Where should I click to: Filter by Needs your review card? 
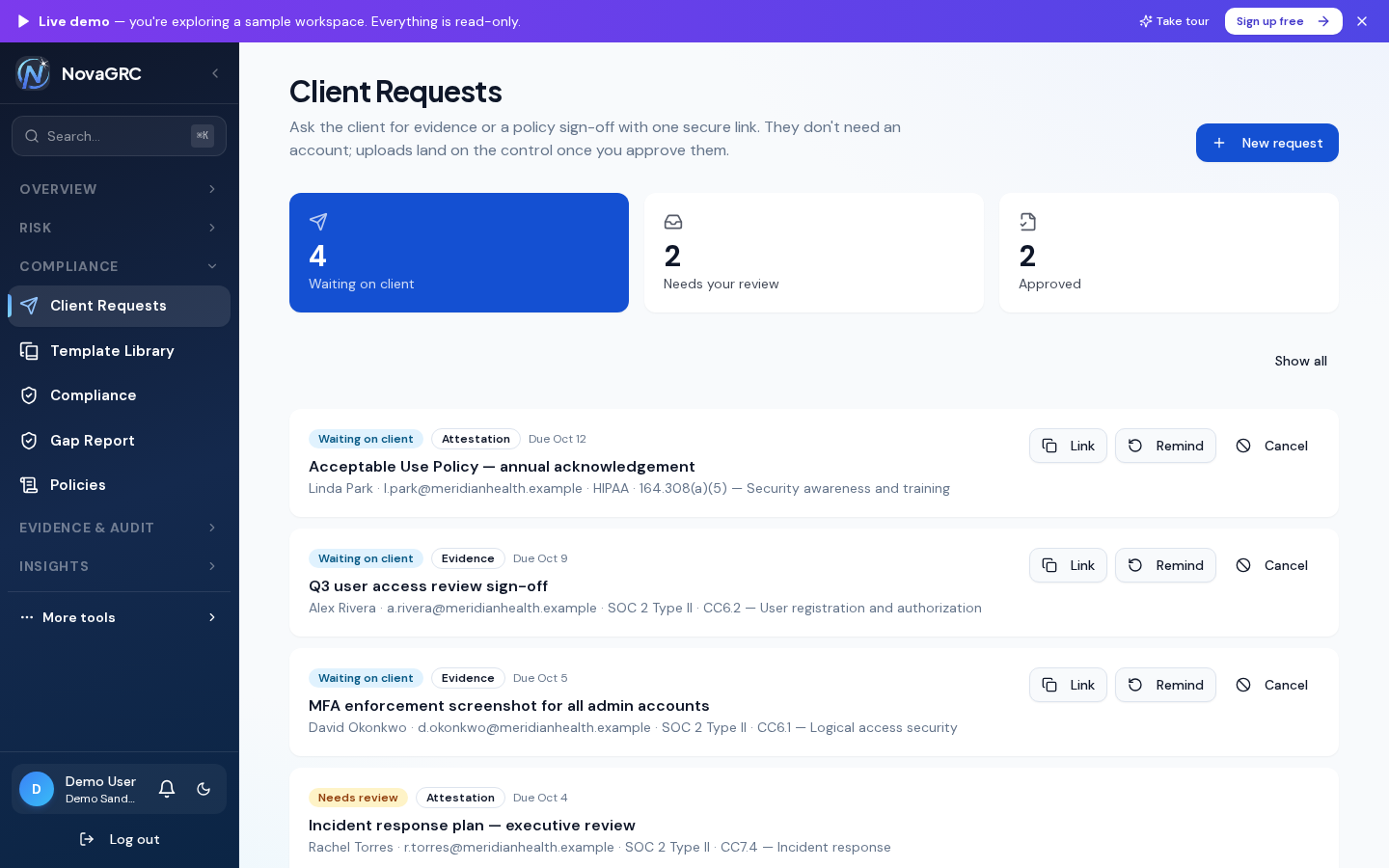pos(814,253)
